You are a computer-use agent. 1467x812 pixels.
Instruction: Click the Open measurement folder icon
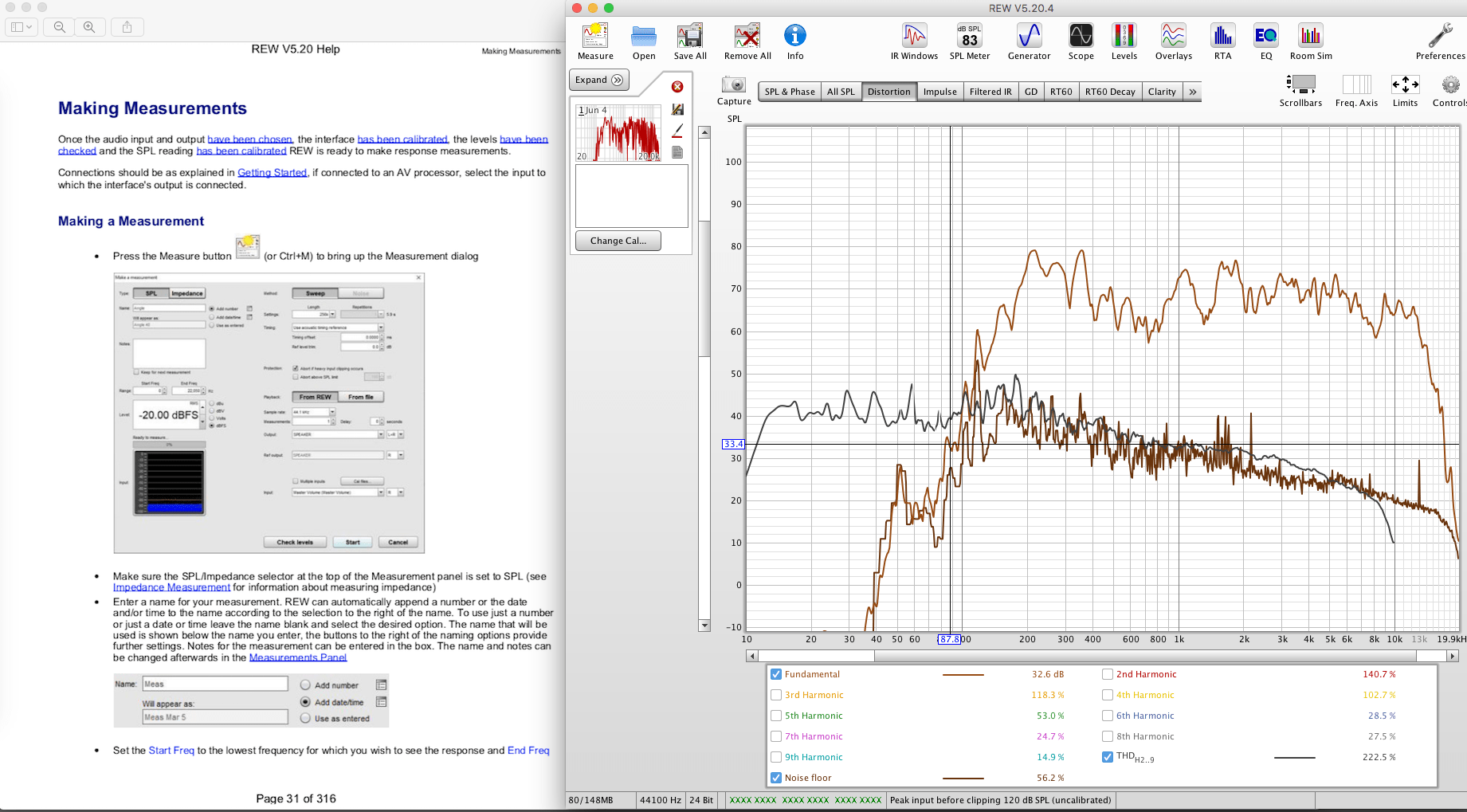point(644,41)
